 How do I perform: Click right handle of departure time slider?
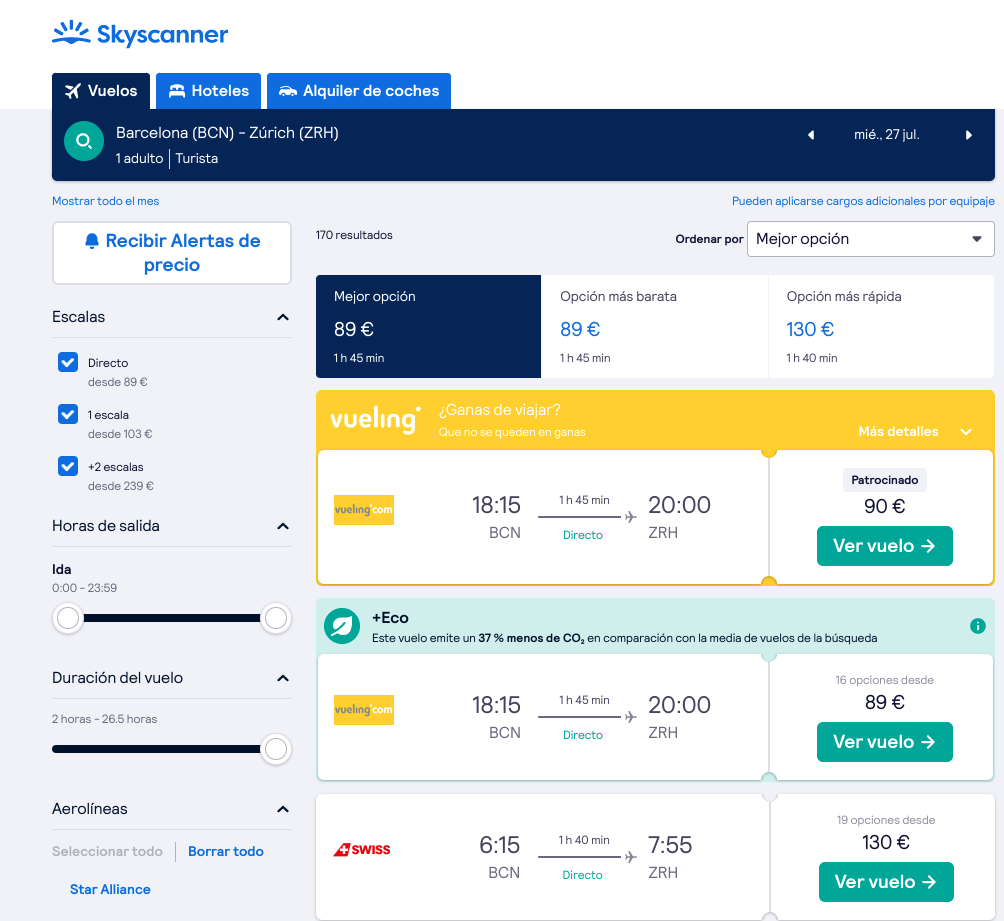(x=276, y=618)
